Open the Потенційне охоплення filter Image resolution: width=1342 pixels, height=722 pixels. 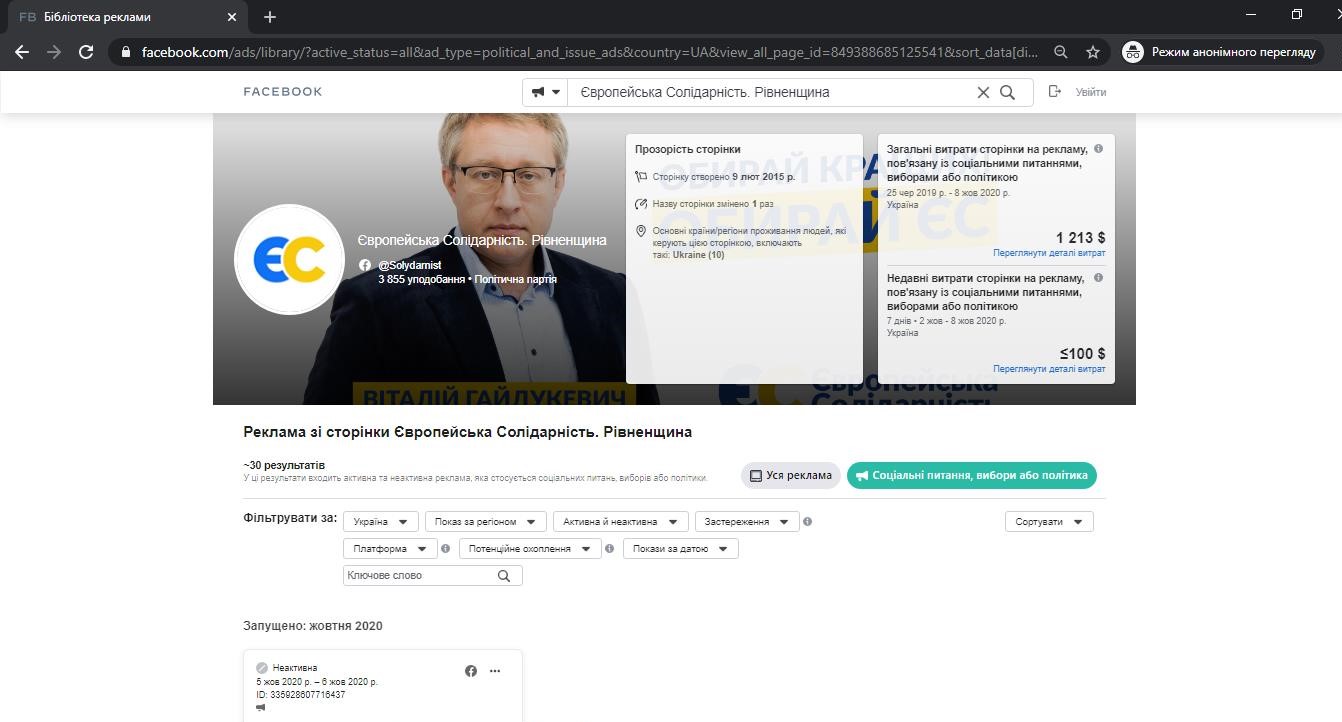[530, 549]
